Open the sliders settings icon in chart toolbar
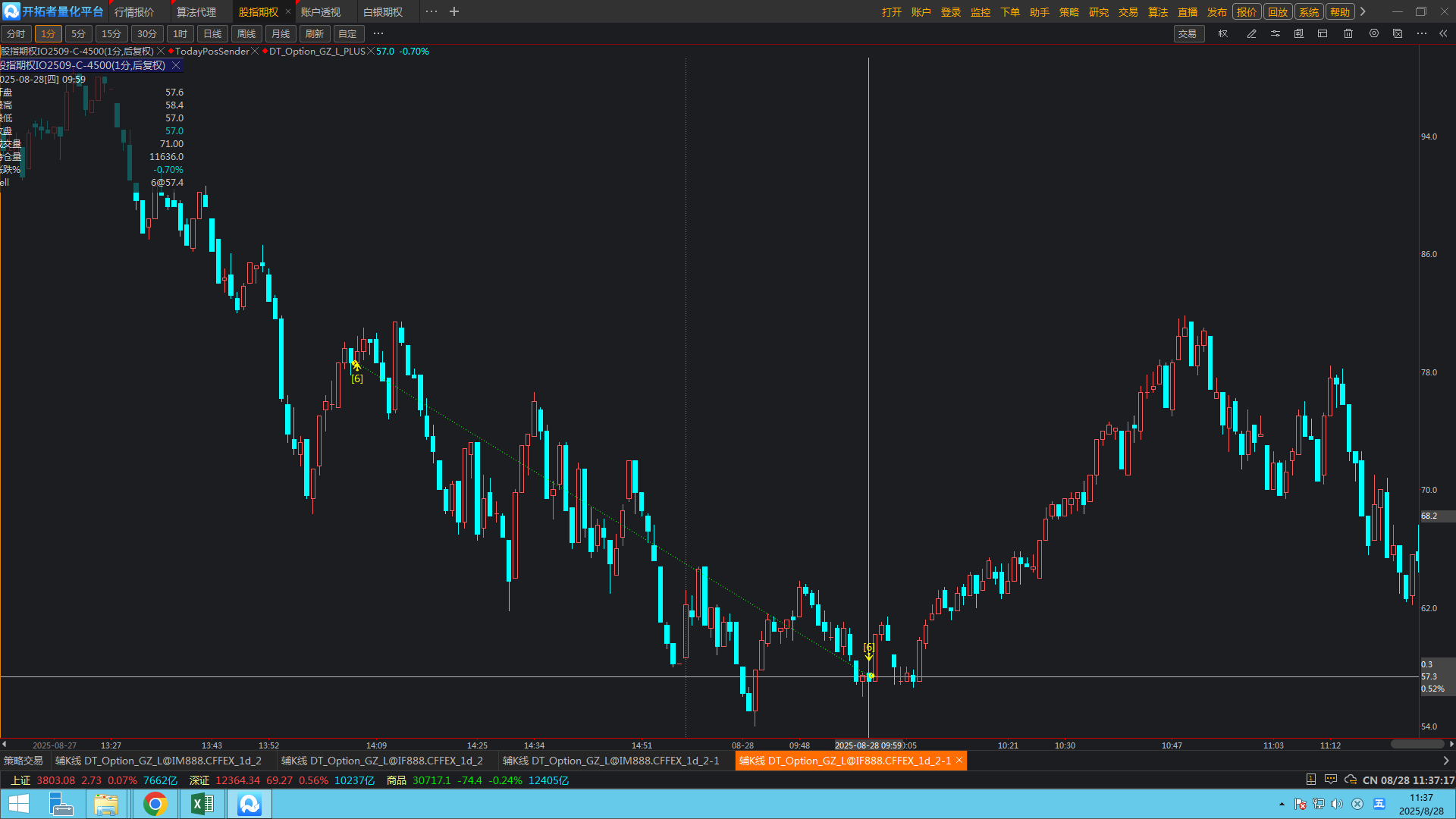 [1276, 33]
